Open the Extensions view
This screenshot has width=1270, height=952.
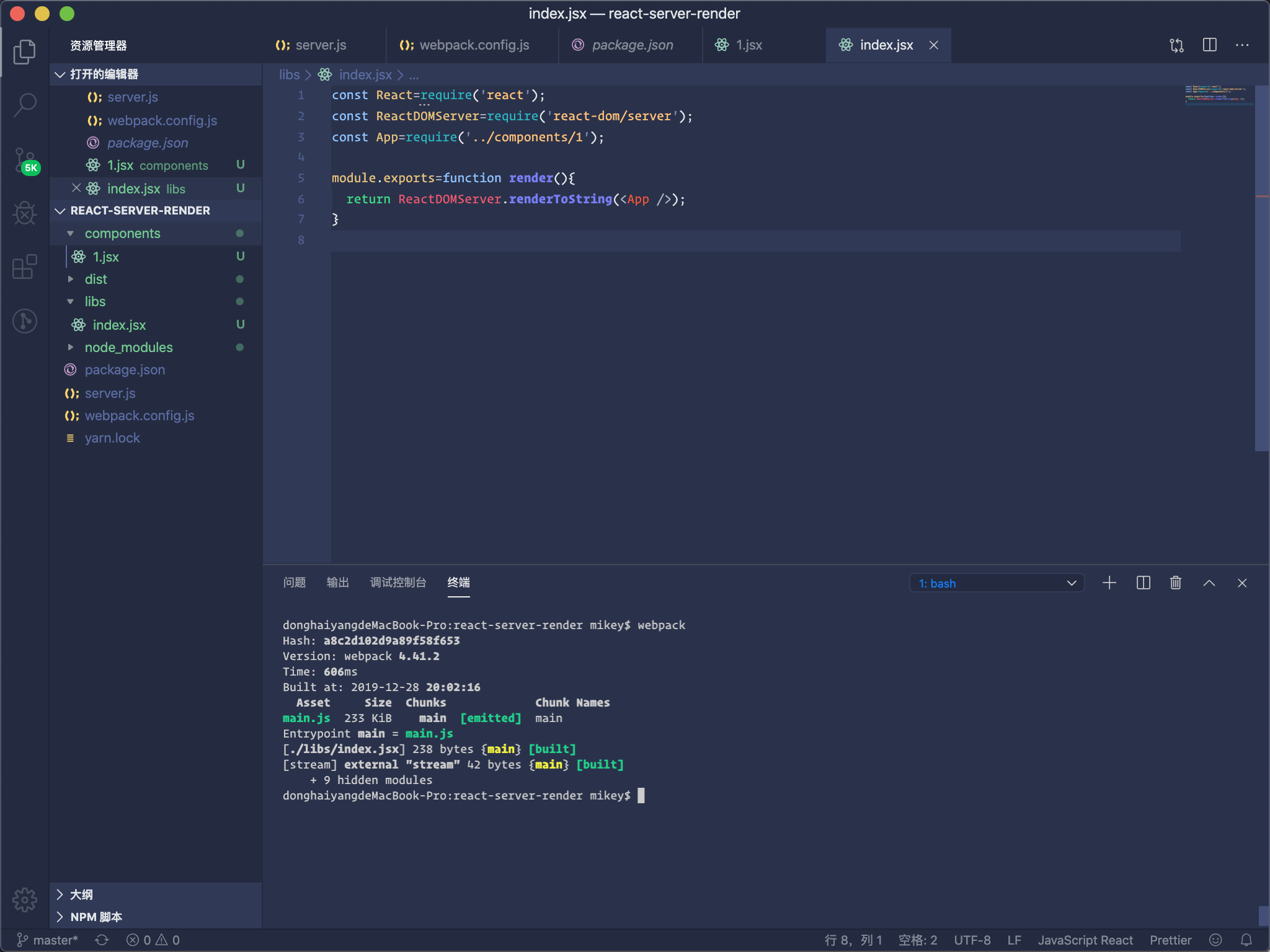pyautogui.click(x=25, y=267)
